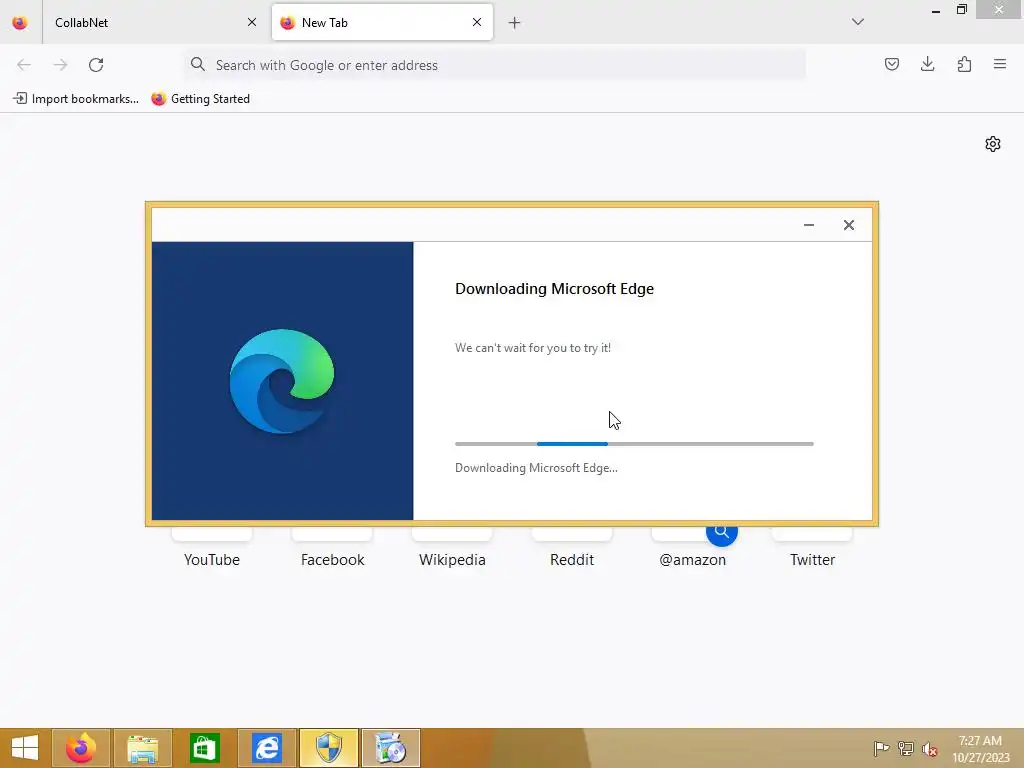The height and width of the screenshot is (768, 1024).
Task: Select the 'Downloading Microsoft Edge...' status text
Action: [x=536, y=468]
